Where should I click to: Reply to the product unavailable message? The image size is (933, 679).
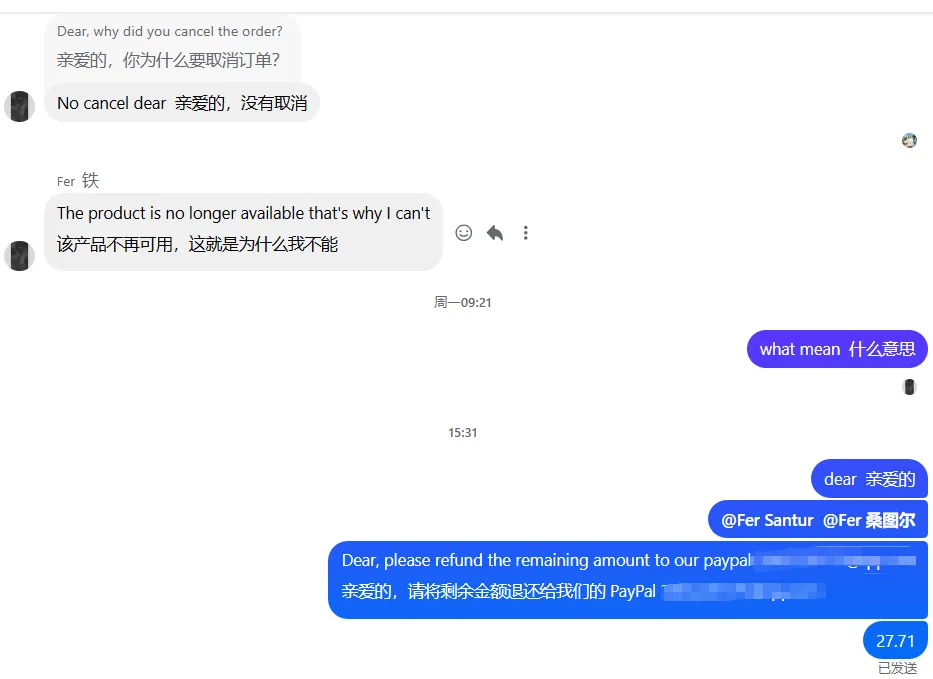click(494, 233)
